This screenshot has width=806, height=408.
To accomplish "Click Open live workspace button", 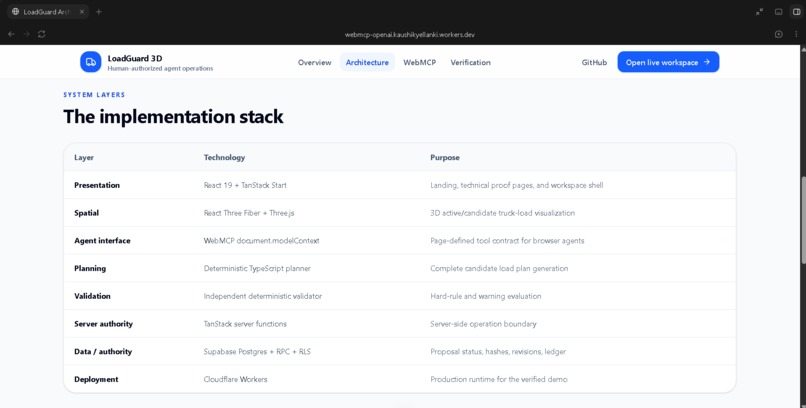I will pyautogui.click(x=668, y=62).
